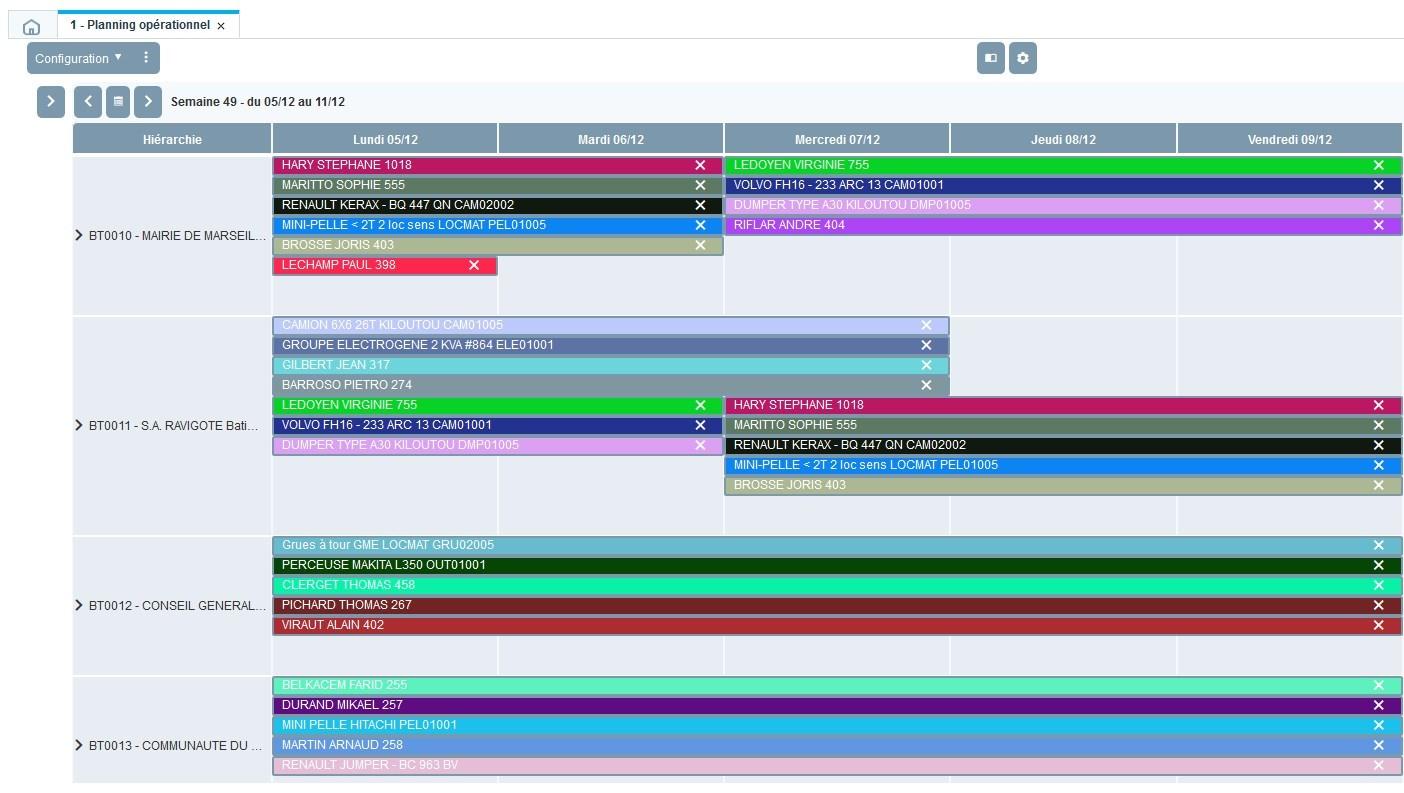
Task: Open the home tab icon
Action: click(31, 26)
